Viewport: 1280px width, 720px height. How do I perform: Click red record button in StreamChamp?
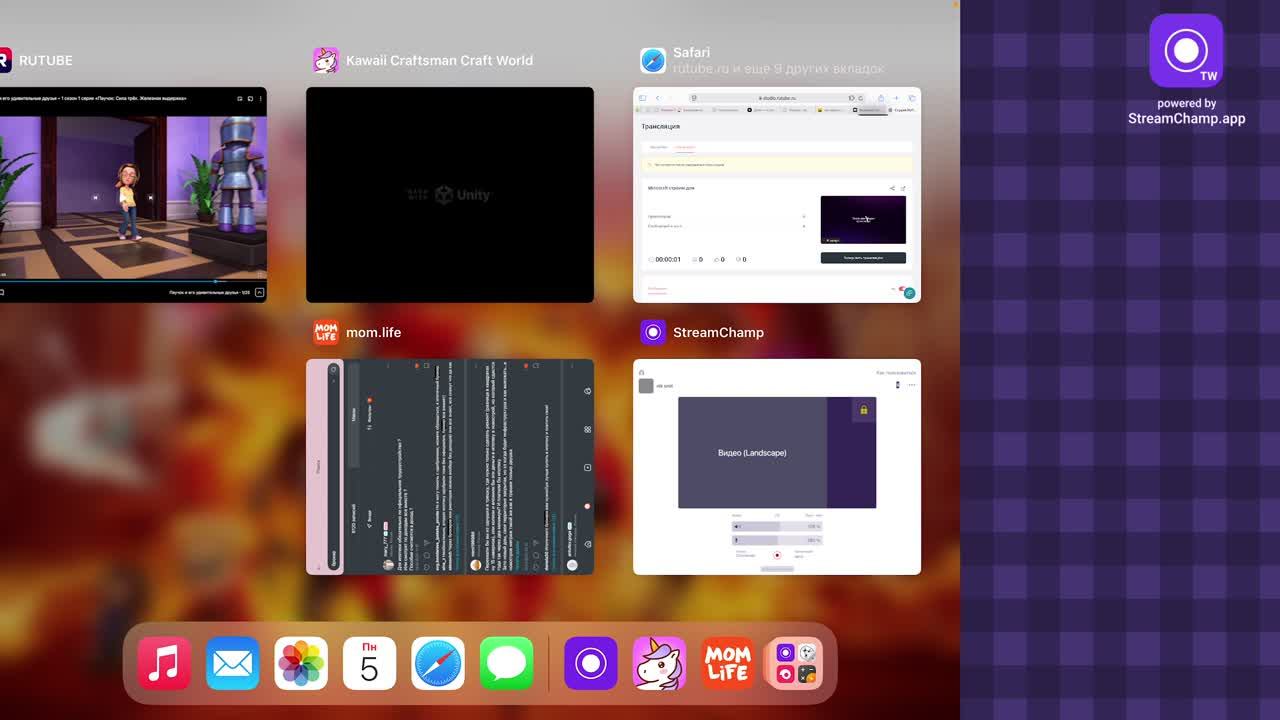coord(777,555)
